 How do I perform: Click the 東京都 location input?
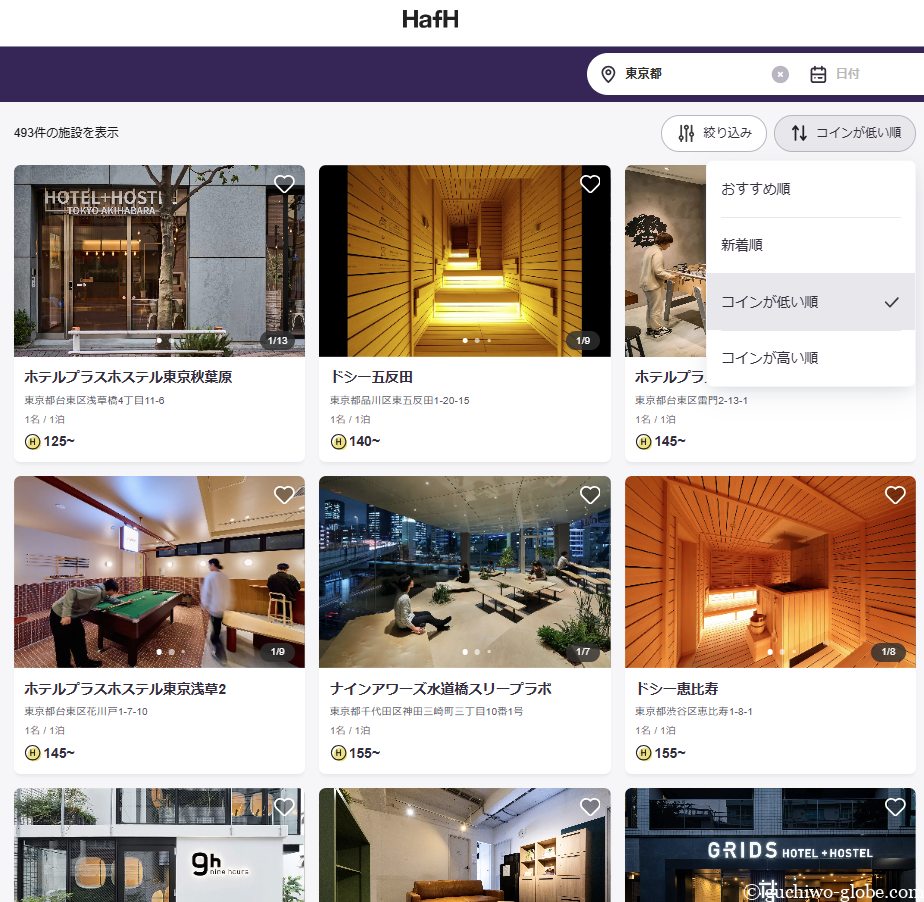pos(695,74)
